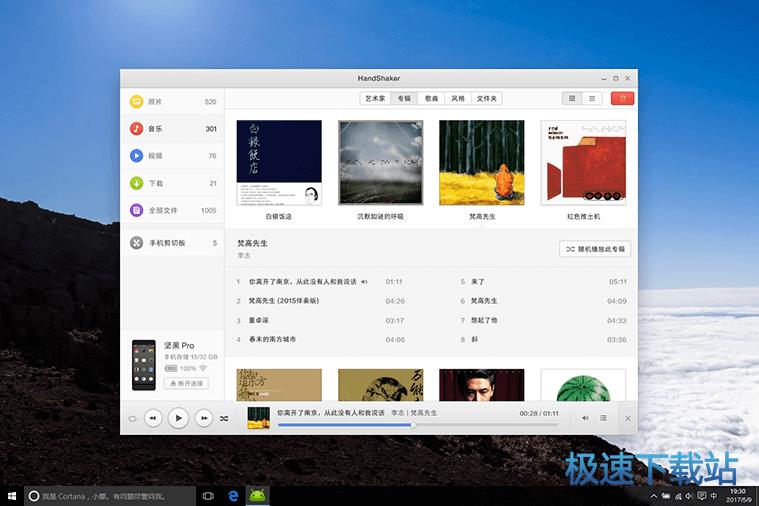759x506 pixels.
Task: Switch to list view layout
Action: (592, 98)
